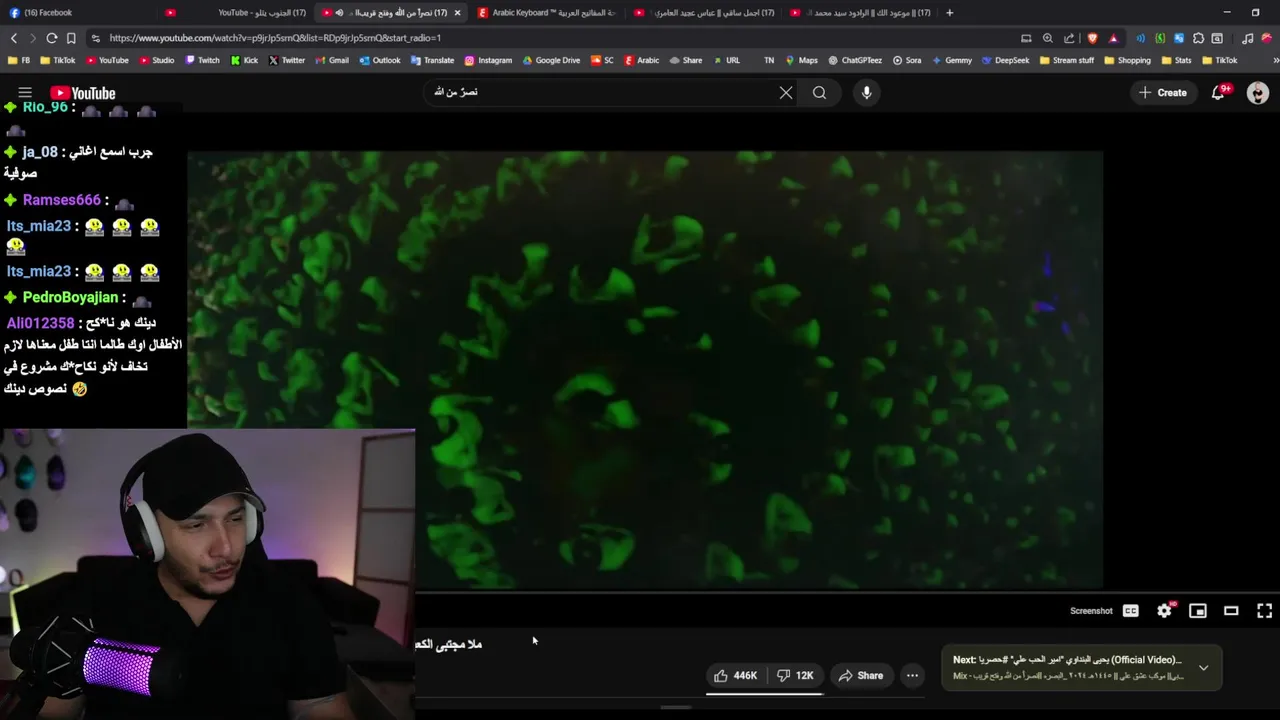This screenshot has width=1280, height=720.
Task: Run the search with the magnifier button
Action: 819,93
